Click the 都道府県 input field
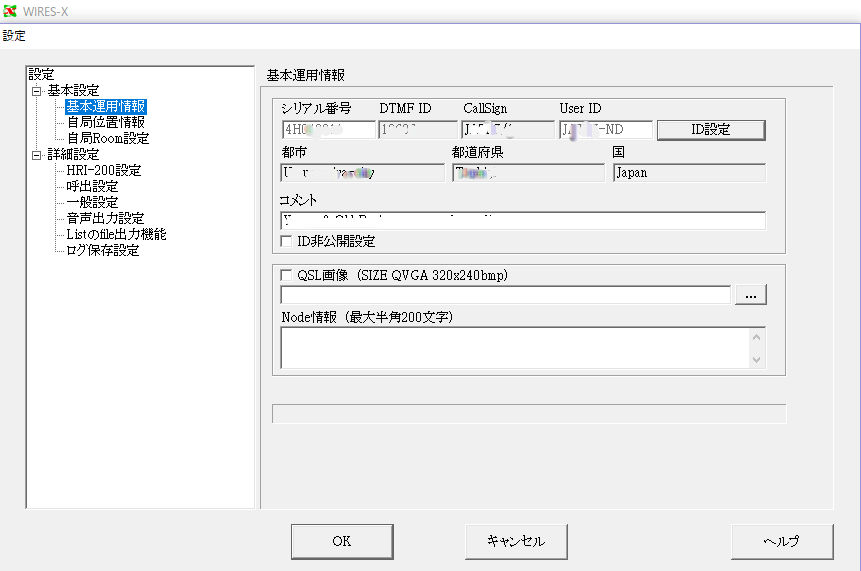Viewport: 861px width, 571px height. (x=528, y=173)
